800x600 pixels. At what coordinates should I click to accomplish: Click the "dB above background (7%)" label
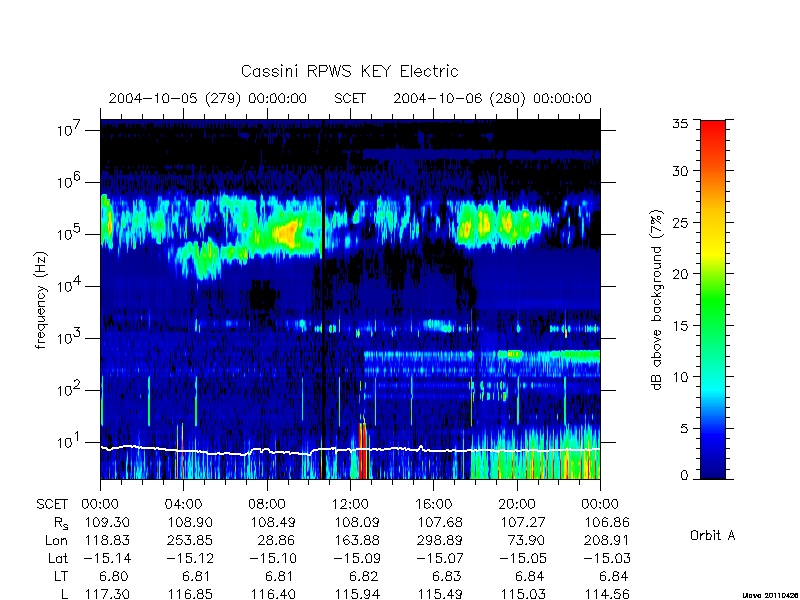coord(657,300)
